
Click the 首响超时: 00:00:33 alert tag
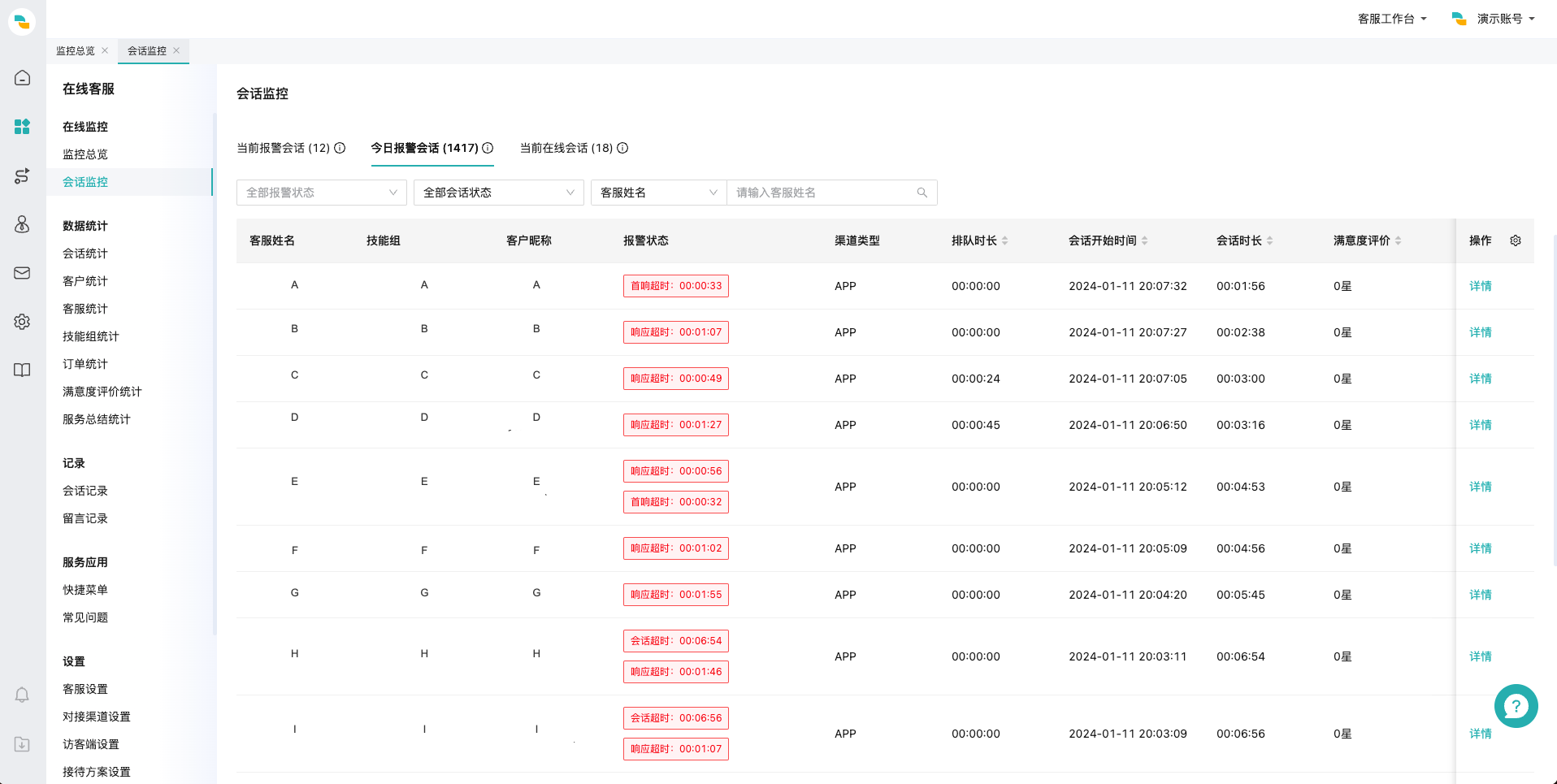pos(676,286)
